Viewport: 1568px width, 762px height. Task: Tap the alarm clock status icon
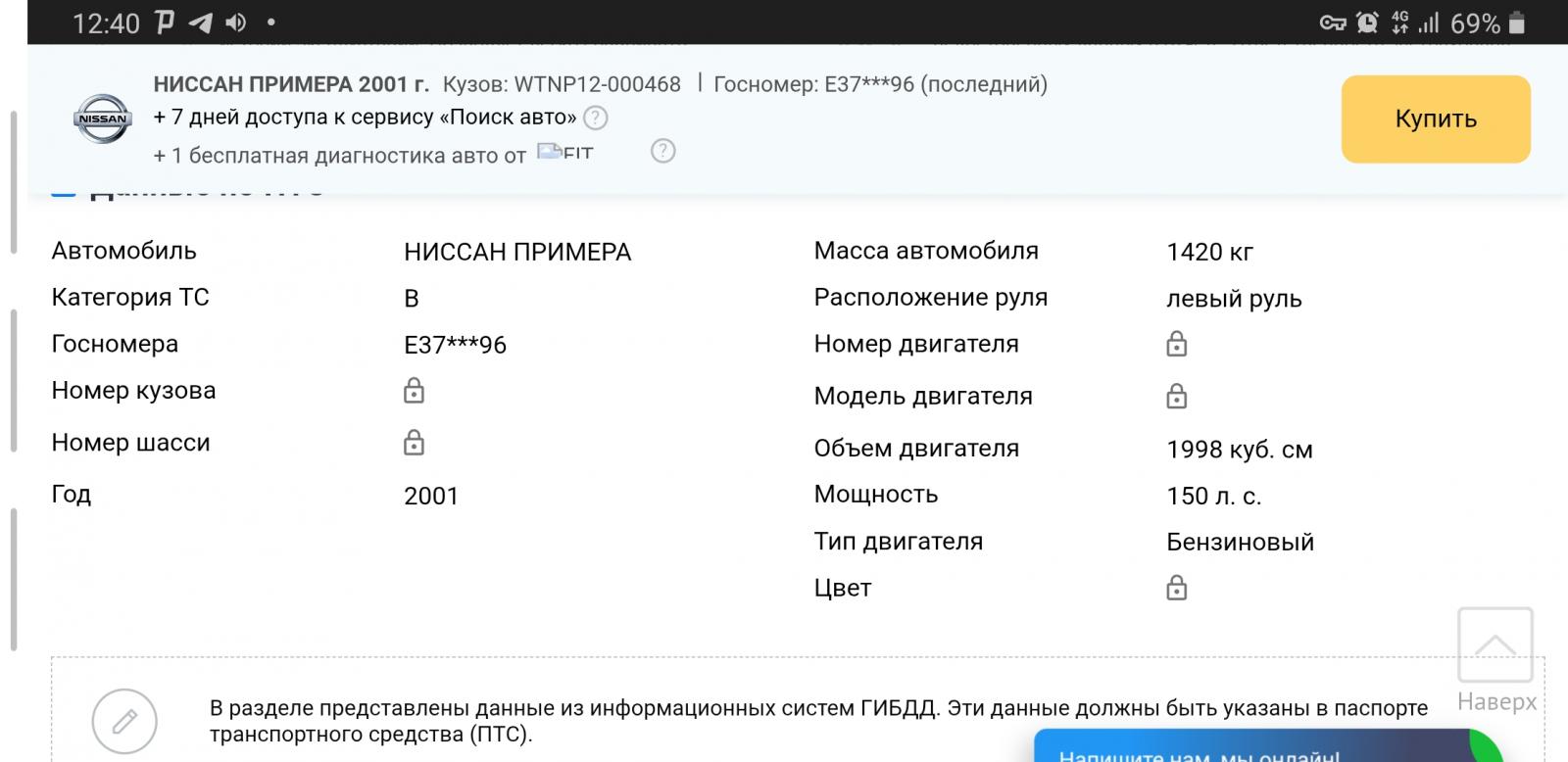tap(1366, 23)
